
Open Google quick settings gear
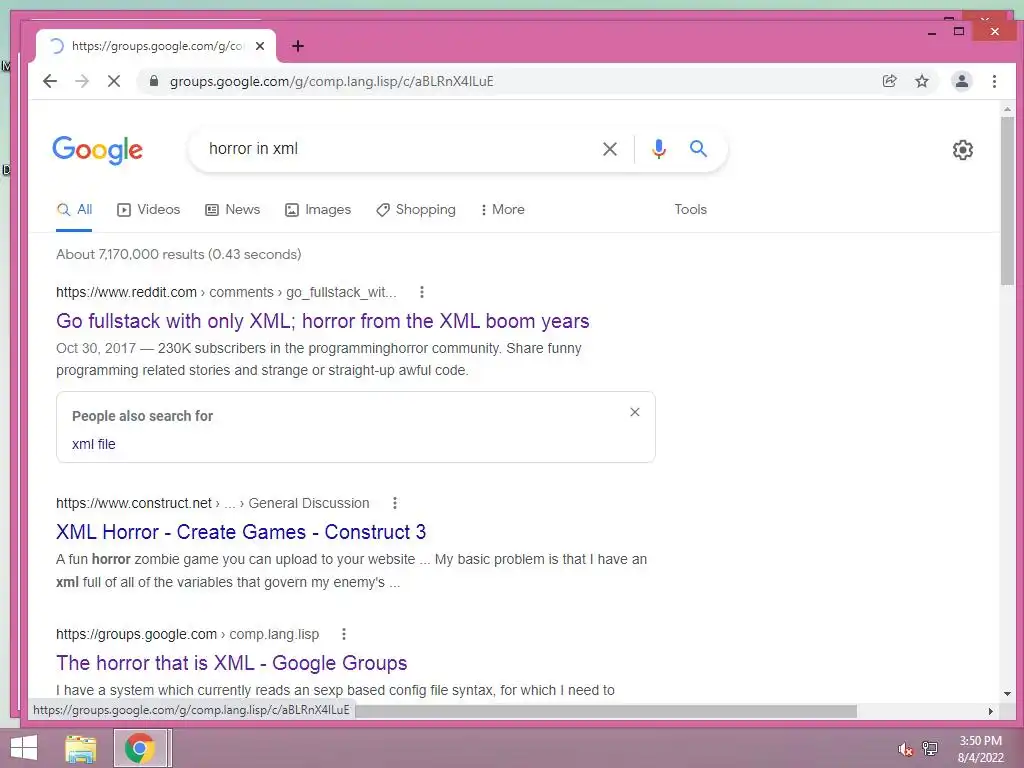[x=963, y=150]
